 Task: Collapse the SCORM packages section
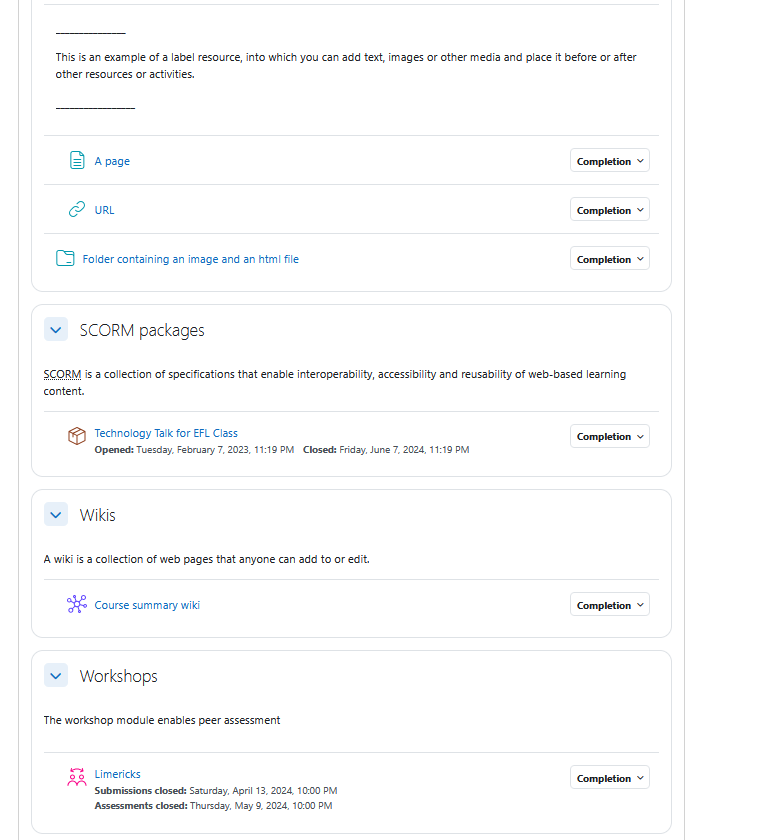[x=56, y=329]
